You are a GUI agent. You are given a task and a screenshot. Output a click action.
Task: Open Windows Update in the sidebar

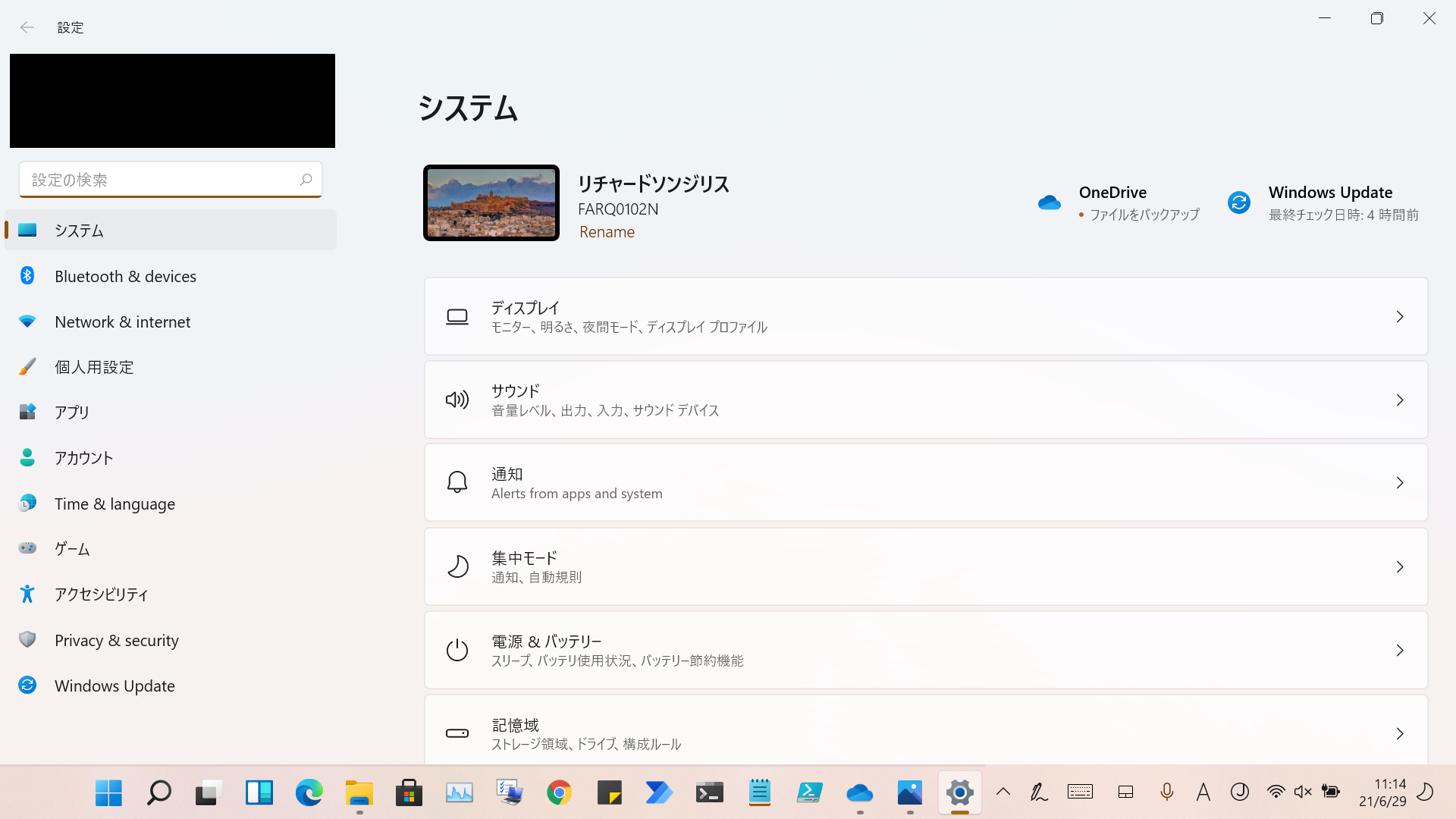pyautogui.click(x=115, y=686)
